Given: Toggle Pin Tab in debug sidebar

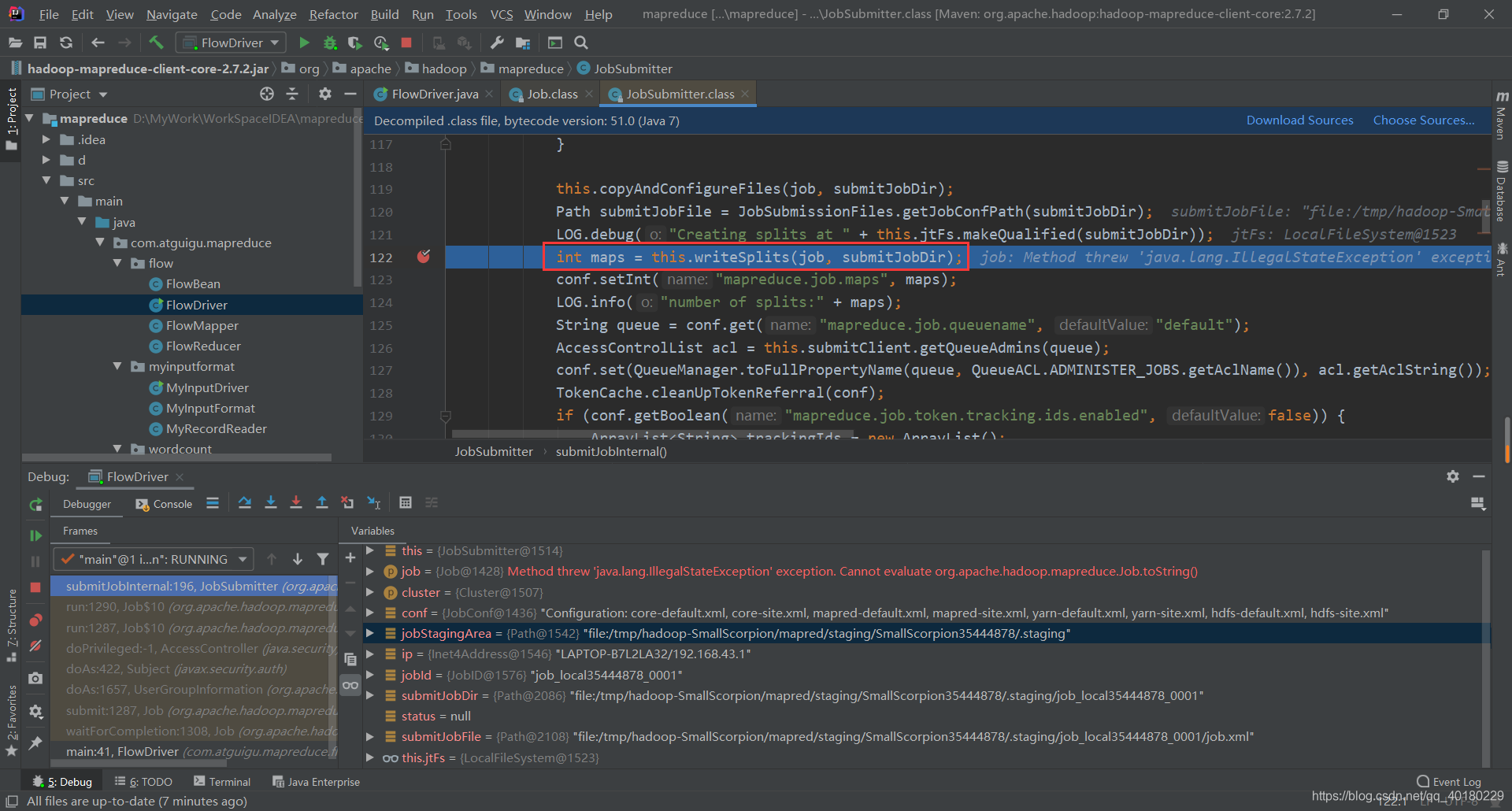Looking at the screenshot, I should 35,742.
